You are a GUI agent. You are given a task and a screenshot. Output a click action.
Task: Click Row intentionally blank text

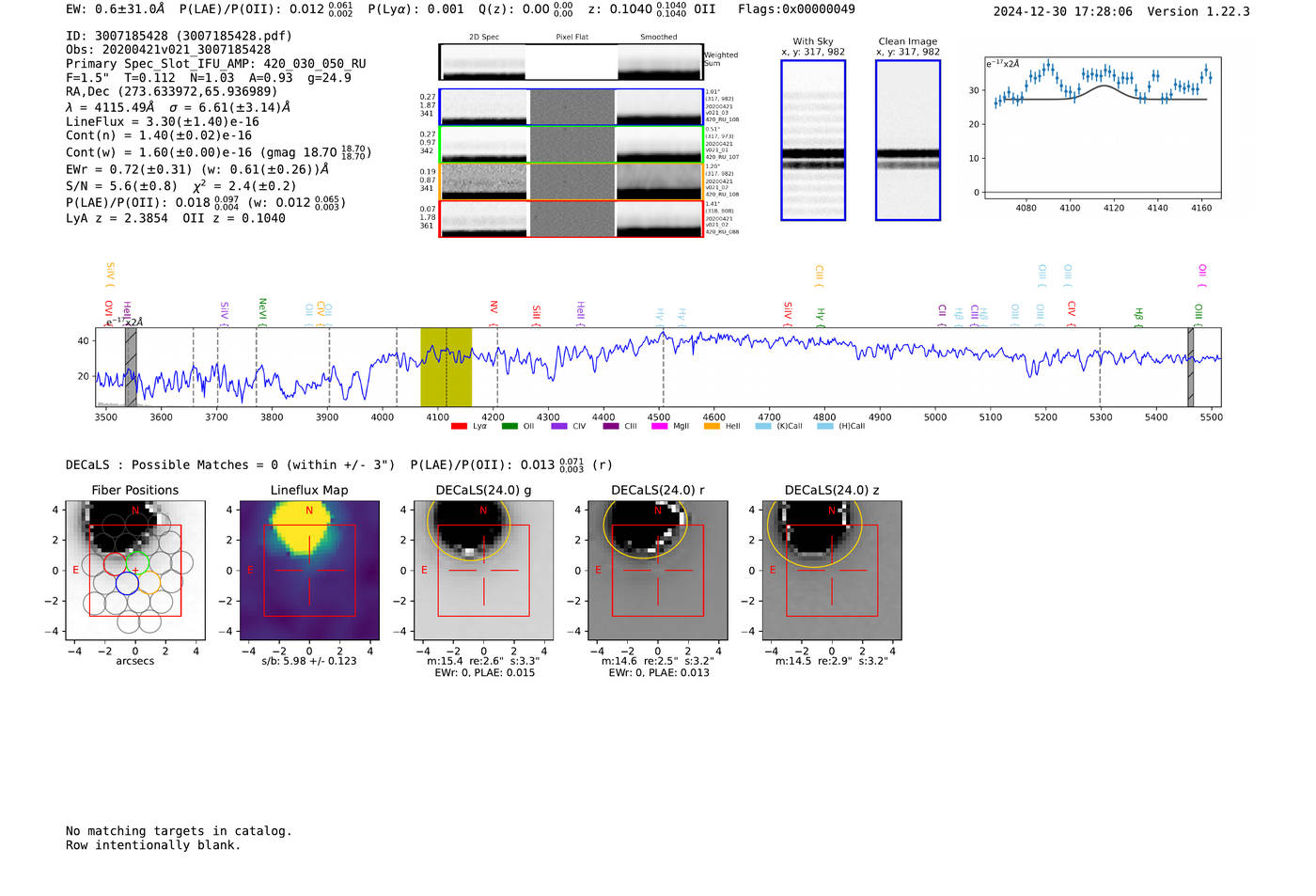point(153,845)
